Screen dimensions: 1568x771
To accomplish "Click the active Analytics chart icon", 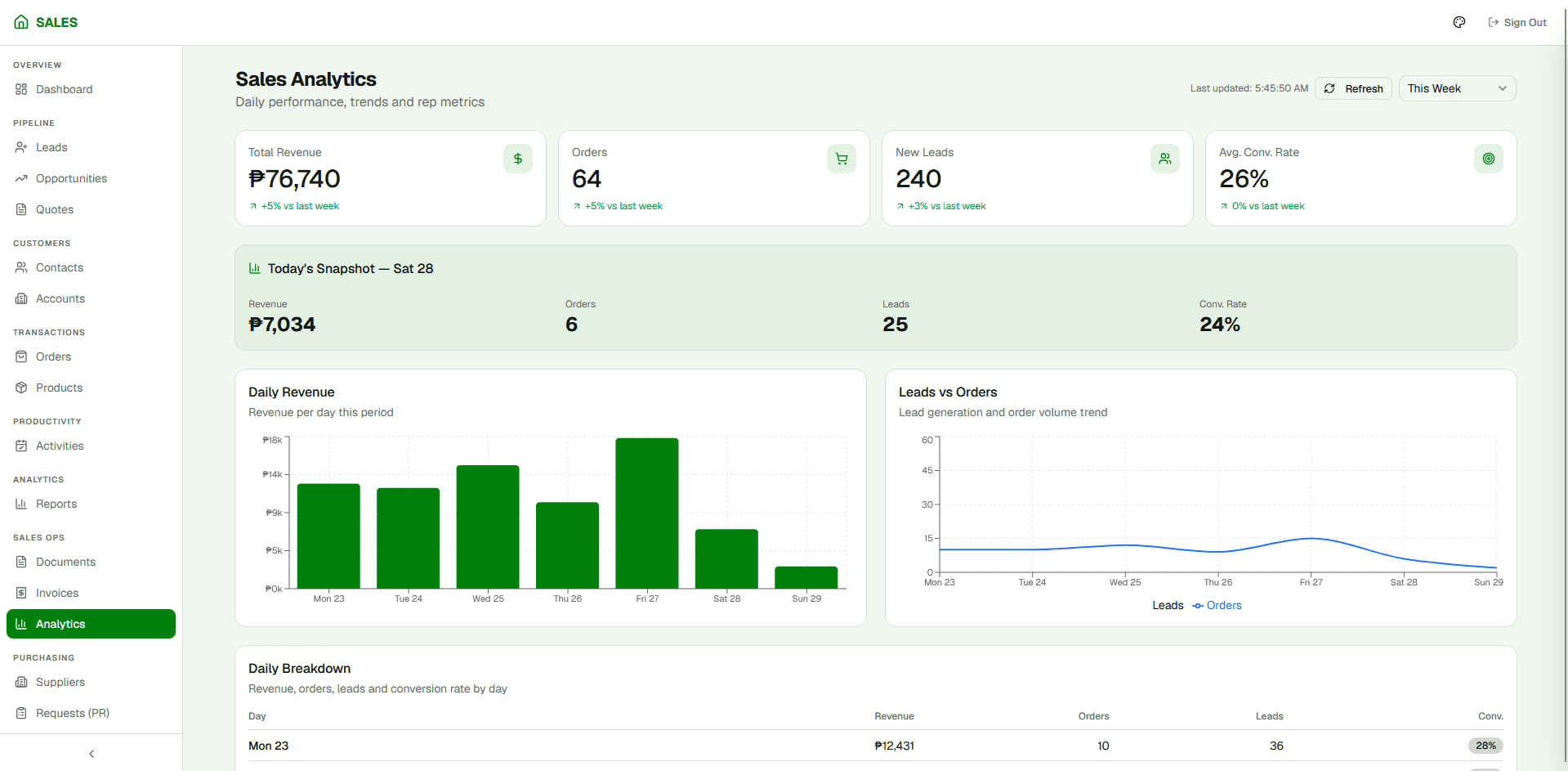I will click(x=21, y=624).
